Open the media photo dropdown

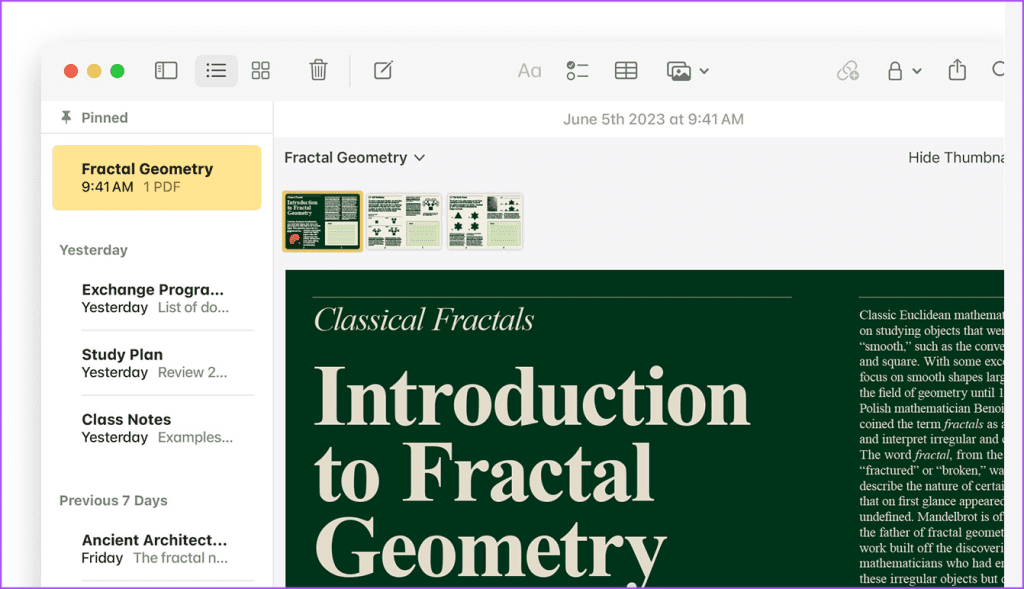tap(687, 71)
